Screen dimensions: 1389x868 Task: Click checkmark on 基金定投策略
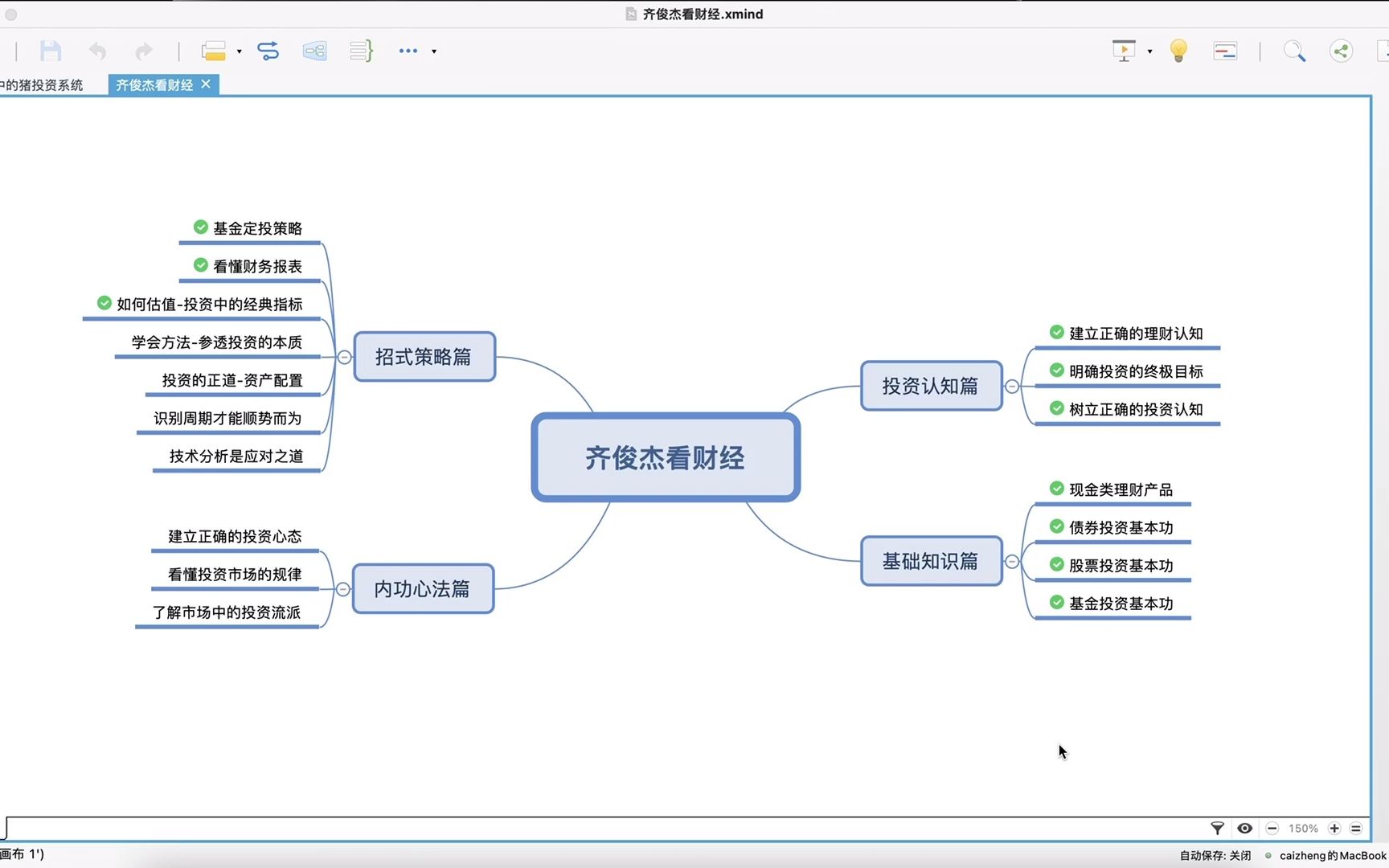(201, 227)
